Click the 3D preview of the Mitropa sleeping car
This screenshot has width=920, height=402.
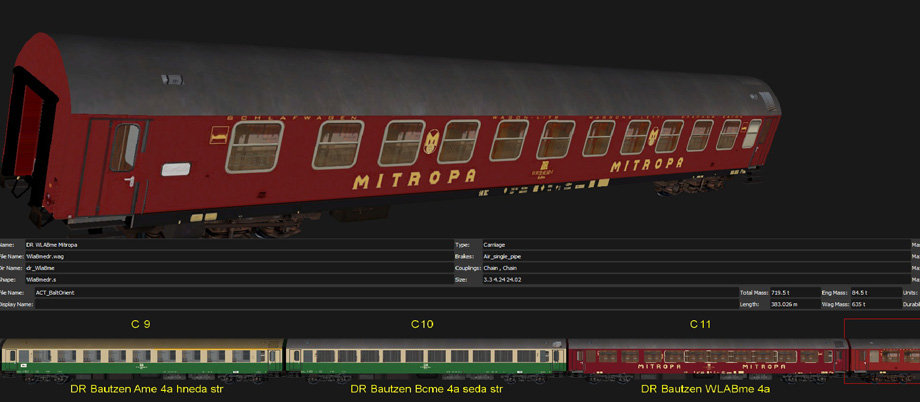(390, 135)
